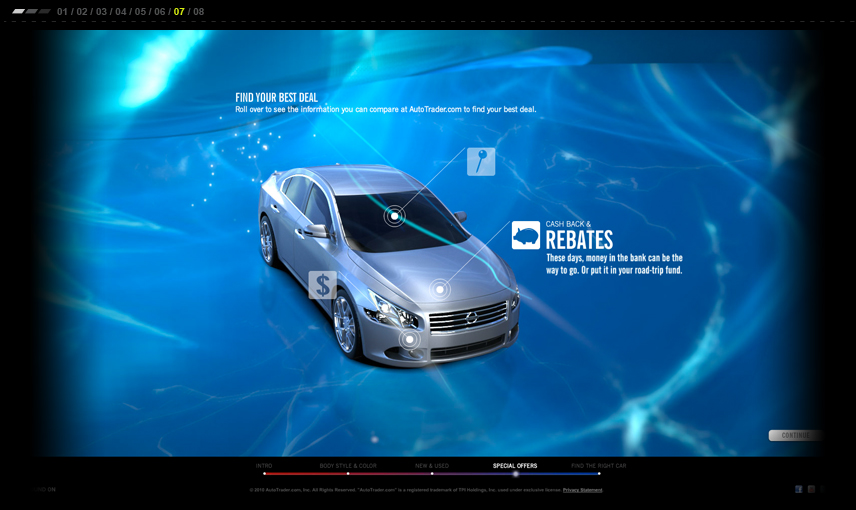Viewport: 856px width, 510px height.
Task: Go to the Find The Right Car section
Action: [x=598, y=466]
